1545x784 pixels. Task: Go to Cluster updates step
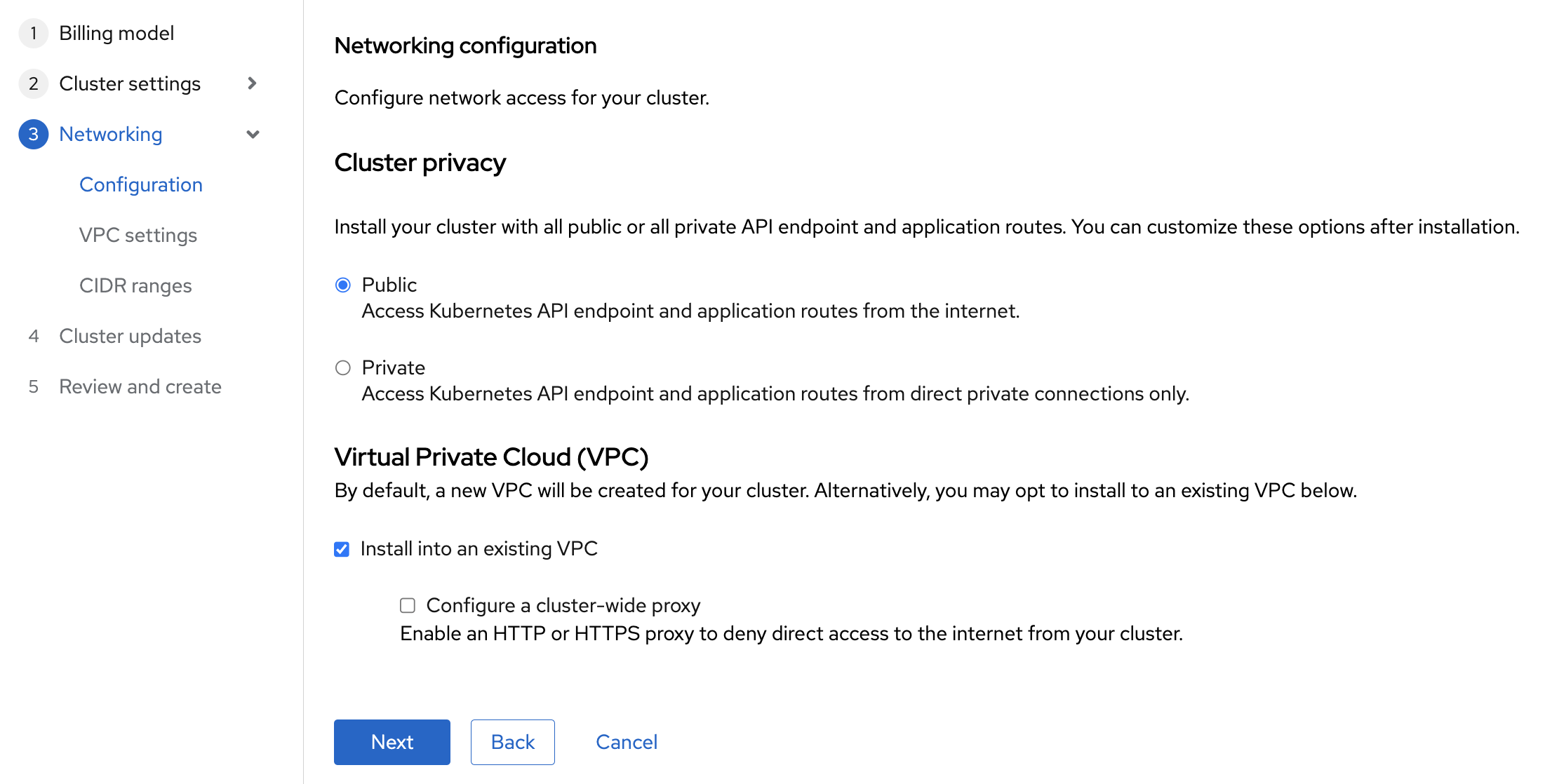point(130,336)
